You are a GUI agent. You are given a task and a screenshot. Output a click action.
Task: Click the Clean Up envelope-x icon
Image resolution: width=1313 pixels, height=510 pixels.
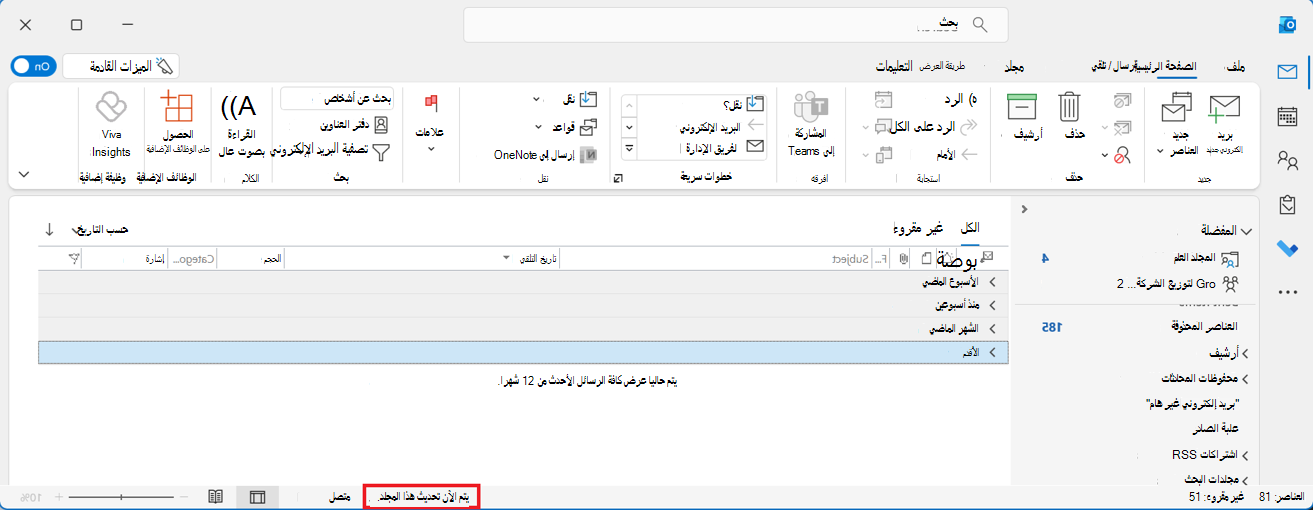pyautogui.click(x=1123, y=127)
